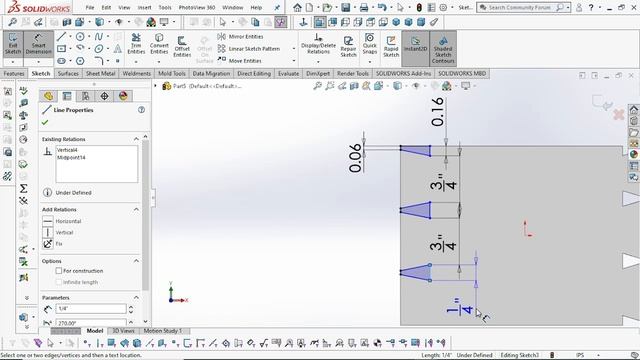Screen dimensions: 640x360
Task: Cancel sketch using red X corner icon
Action: point(619,114)
